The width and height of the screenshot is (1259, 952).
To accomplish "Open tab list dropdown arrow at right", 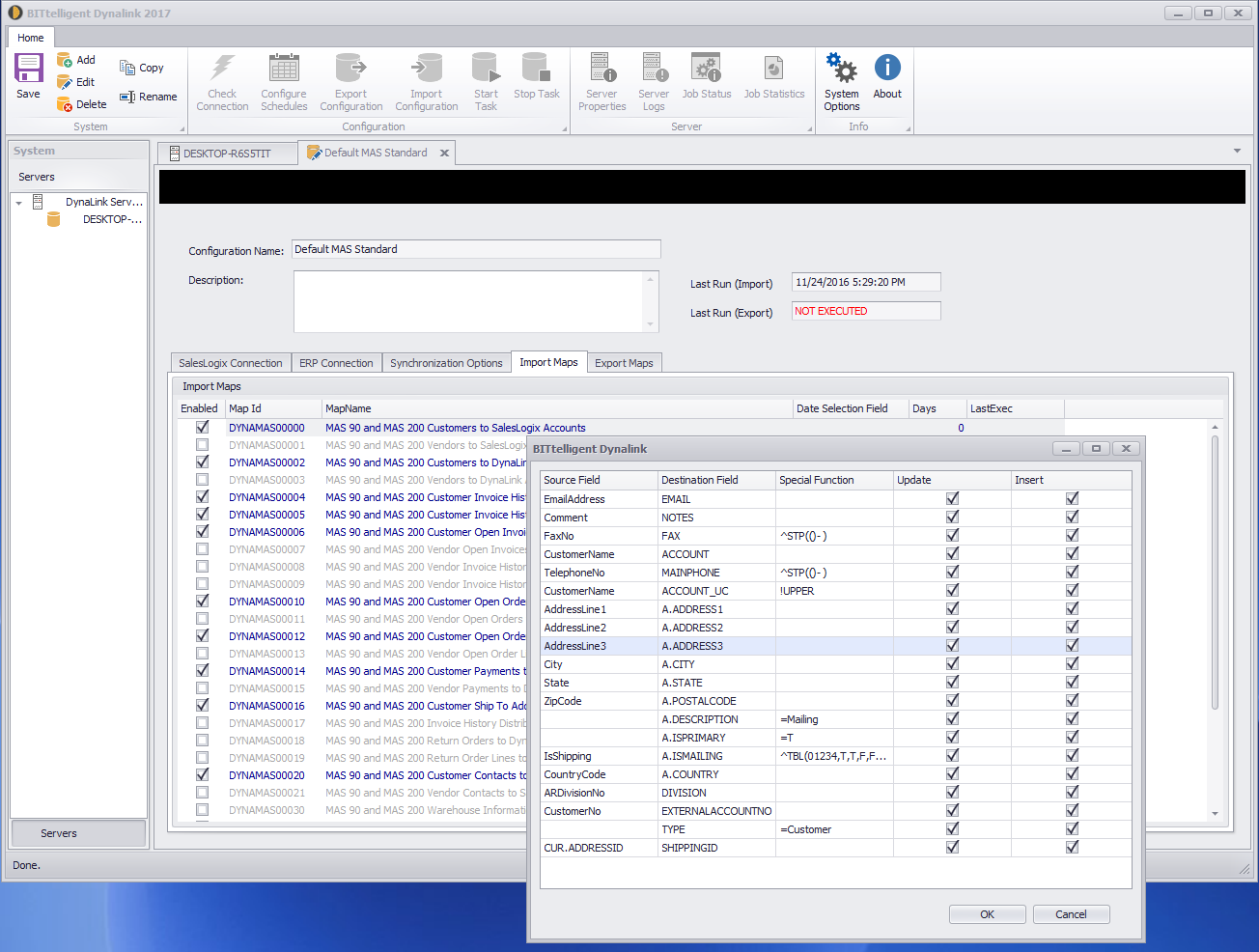I will 1237,151.
